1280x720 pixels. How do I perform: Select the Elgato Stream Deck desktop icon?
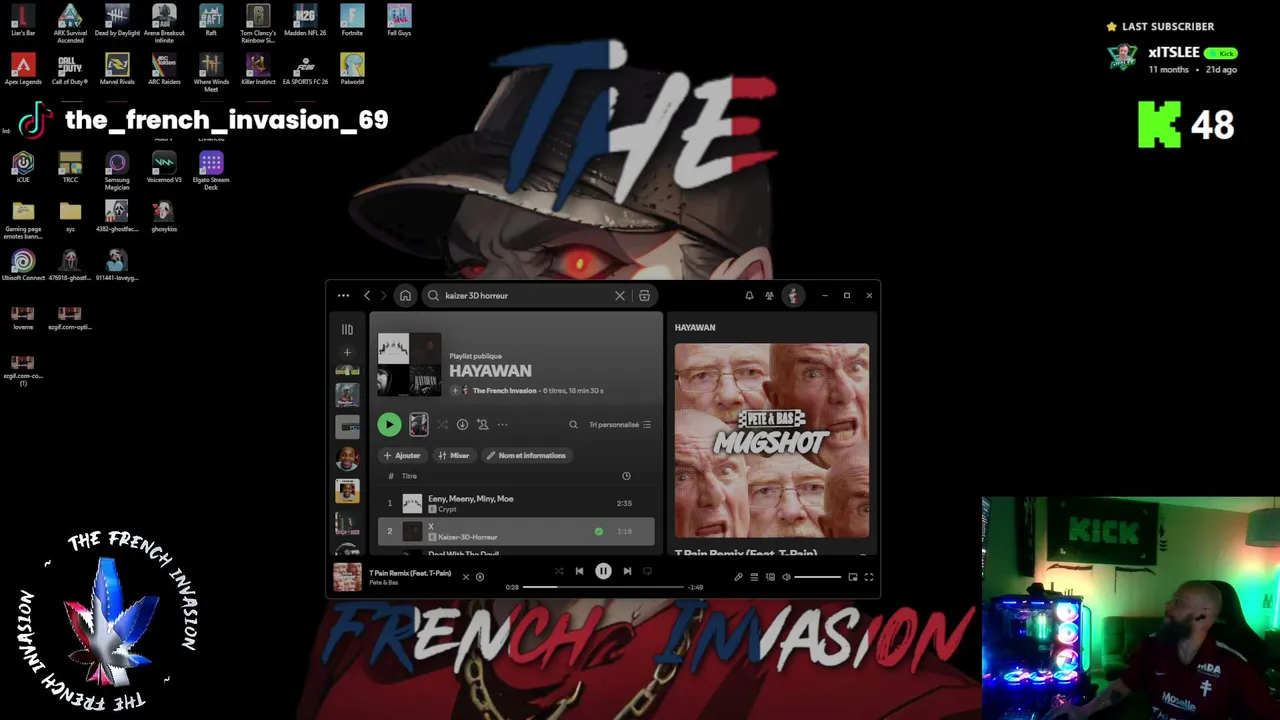[x=211, y=171]
